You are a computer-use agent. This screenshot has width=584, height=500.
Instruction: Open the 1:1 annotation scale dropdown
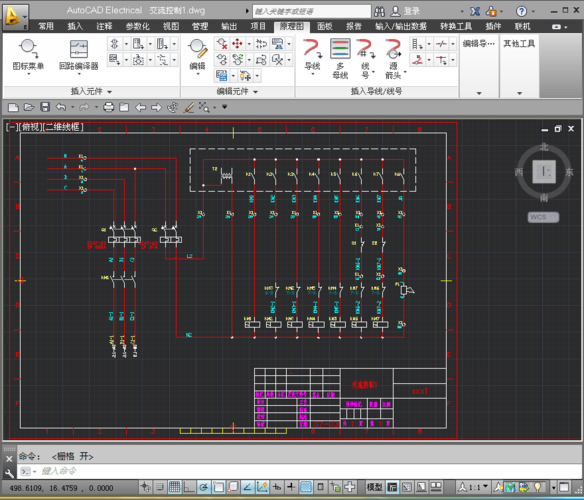(x=473, y=487)
